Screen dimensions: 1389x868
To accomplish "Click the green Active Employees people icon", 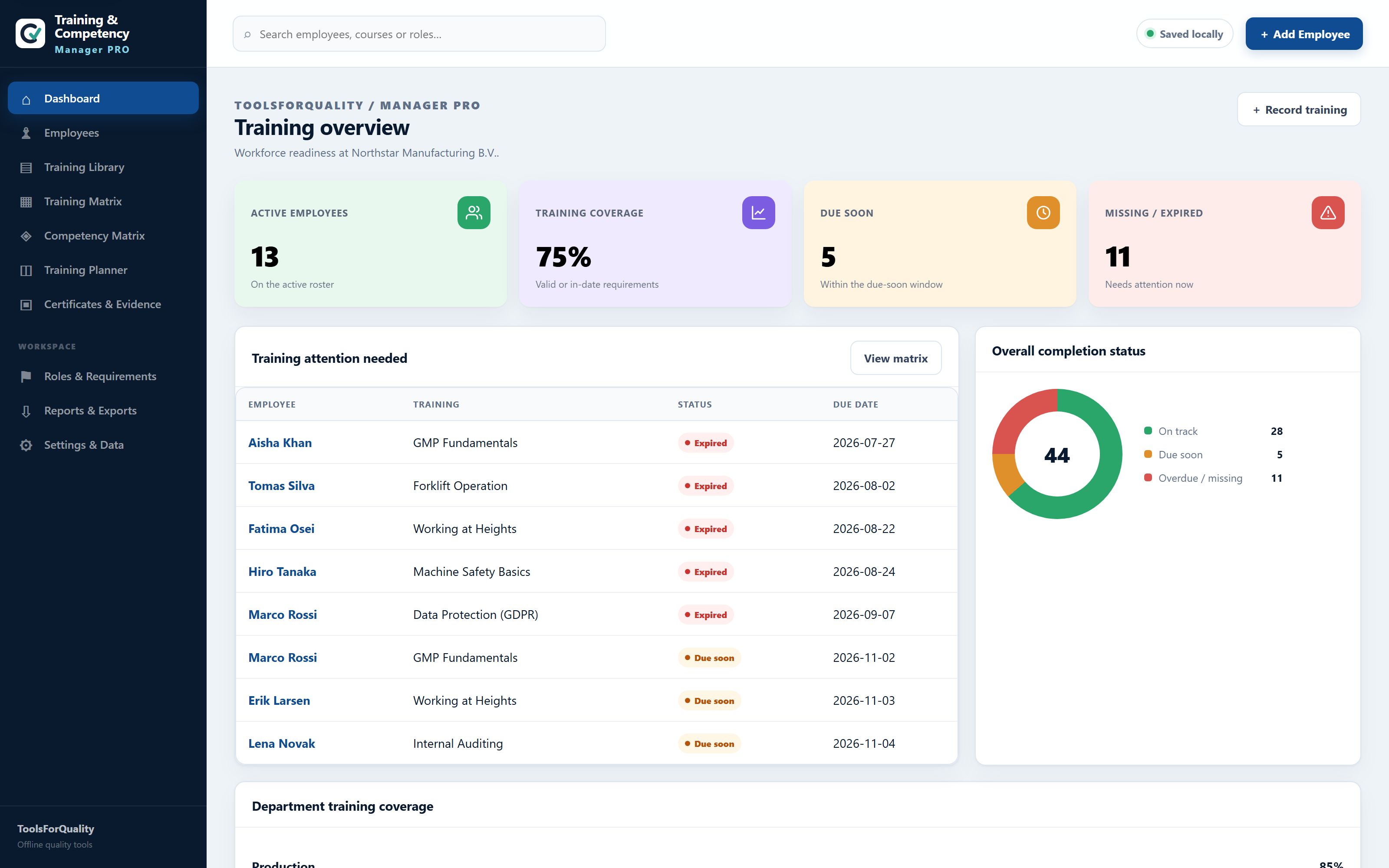I will click(474, 213).
